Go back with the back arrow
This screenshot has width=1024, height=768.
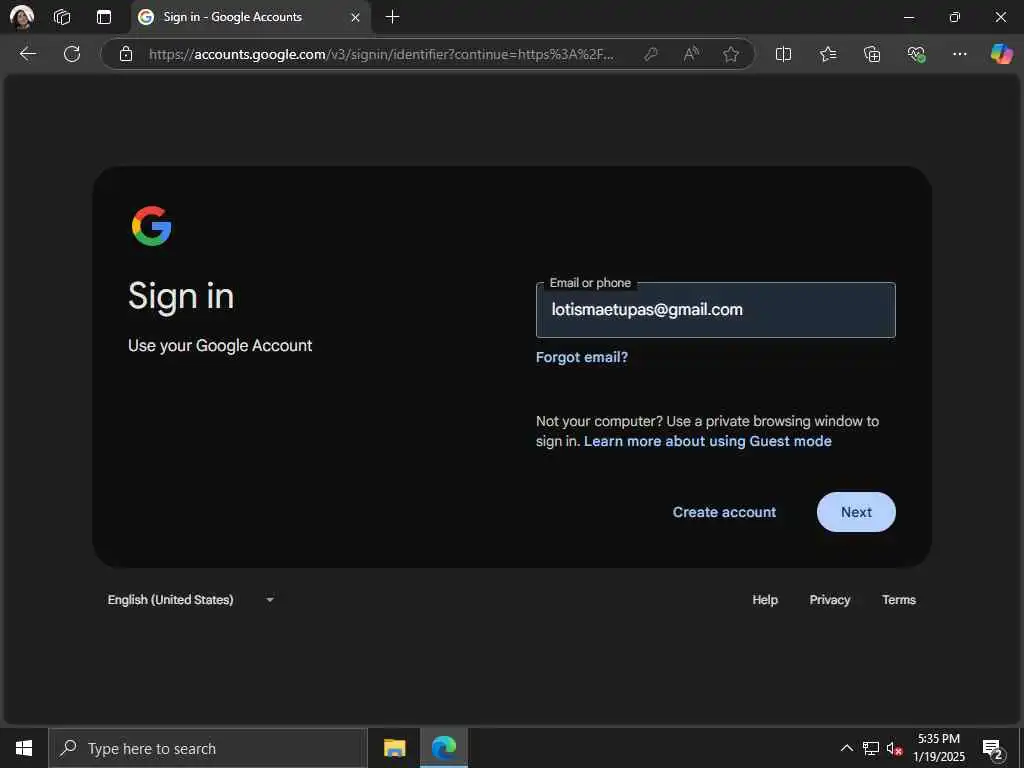(27, 54)
